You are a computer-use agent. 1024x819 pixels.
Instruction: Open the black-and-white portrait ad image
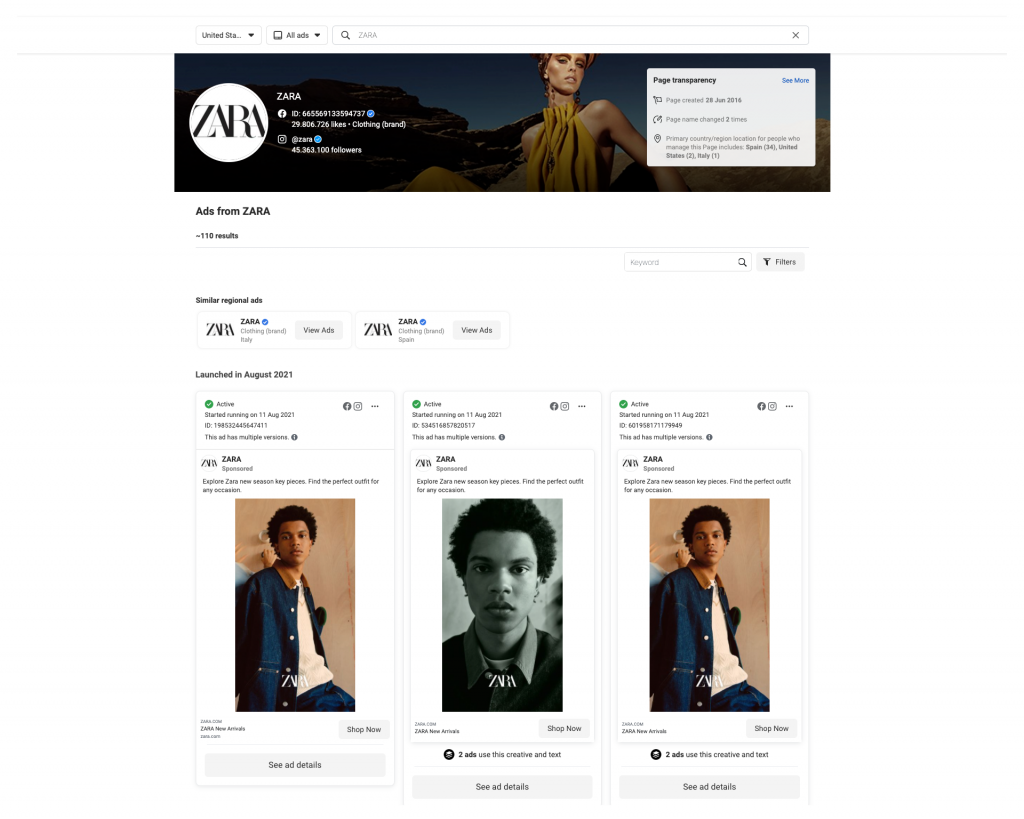coord(502,605)
